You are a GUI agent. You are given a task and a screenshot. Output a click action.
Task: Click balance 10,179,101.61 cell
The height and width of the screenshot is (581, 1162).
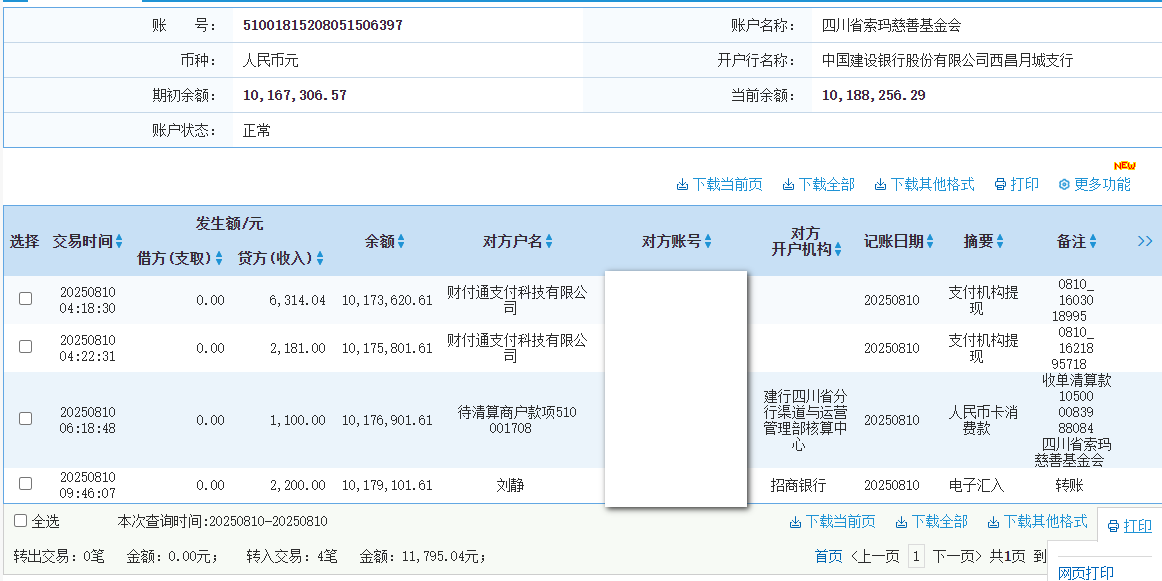point(387,485)
